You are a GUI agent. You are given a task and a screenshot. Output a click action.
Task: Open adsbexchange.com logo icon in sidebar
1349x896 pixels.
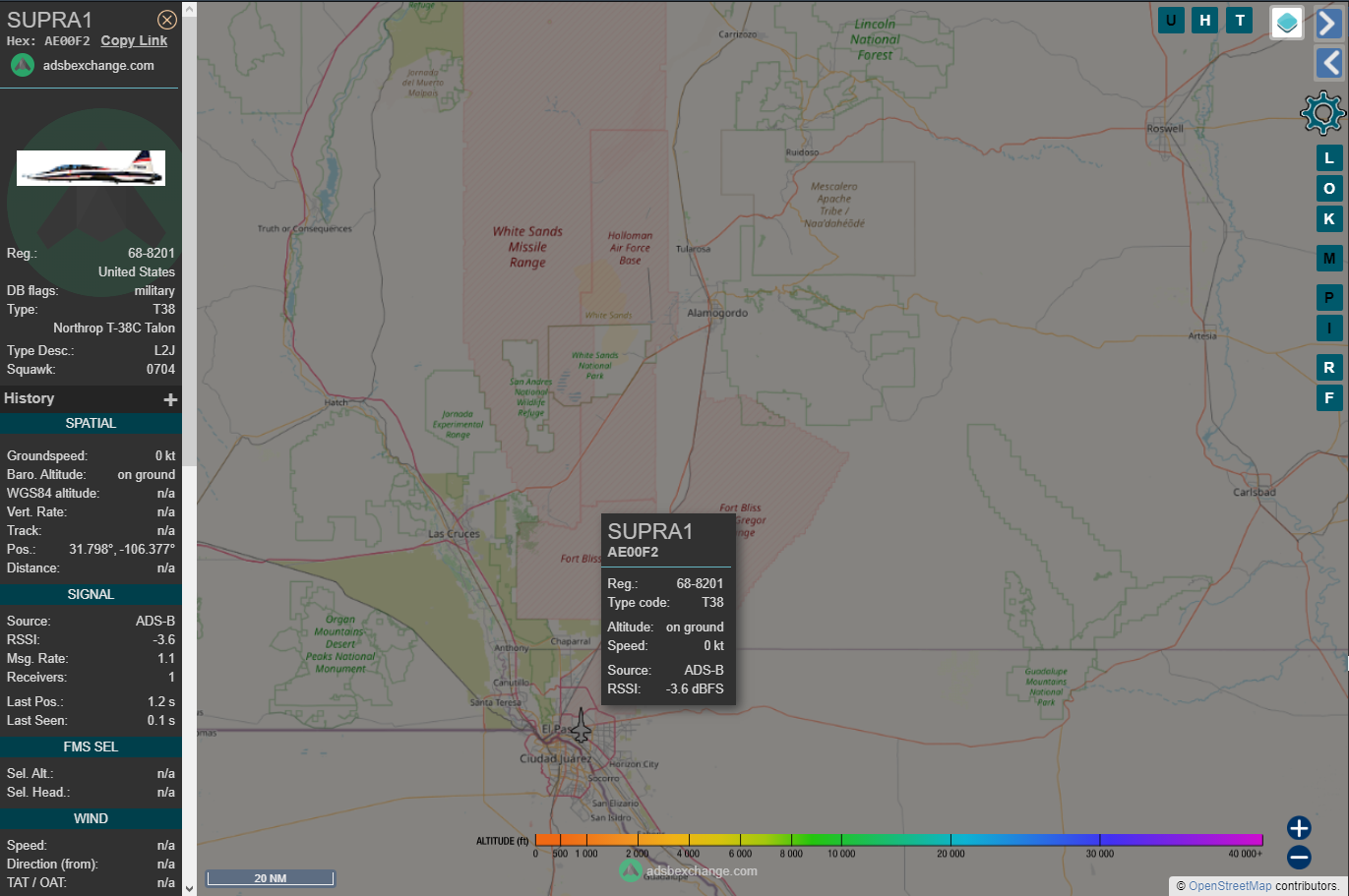(x=23, y=65)
